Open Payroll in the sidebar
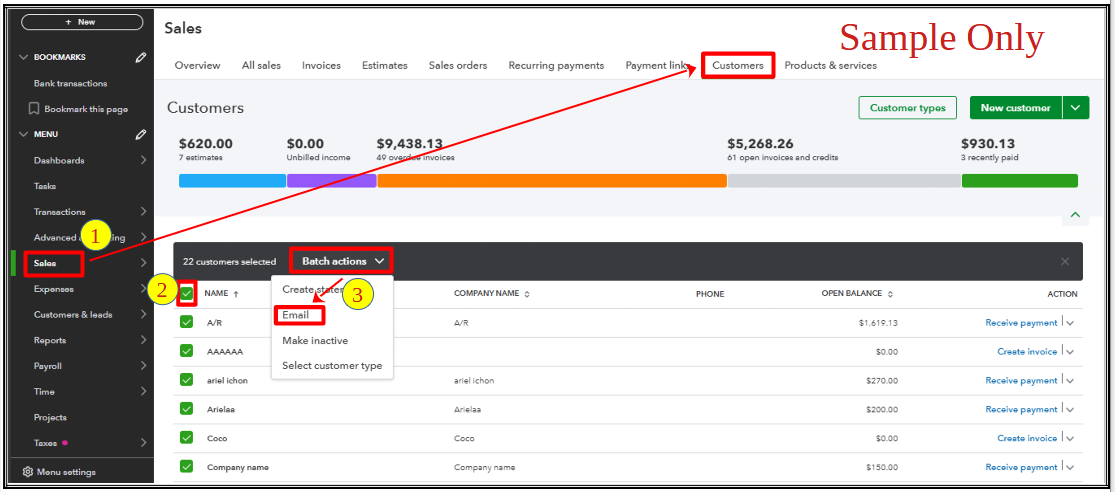The width and height of the screenshot is (1115, 492). (x=48, y=365)
